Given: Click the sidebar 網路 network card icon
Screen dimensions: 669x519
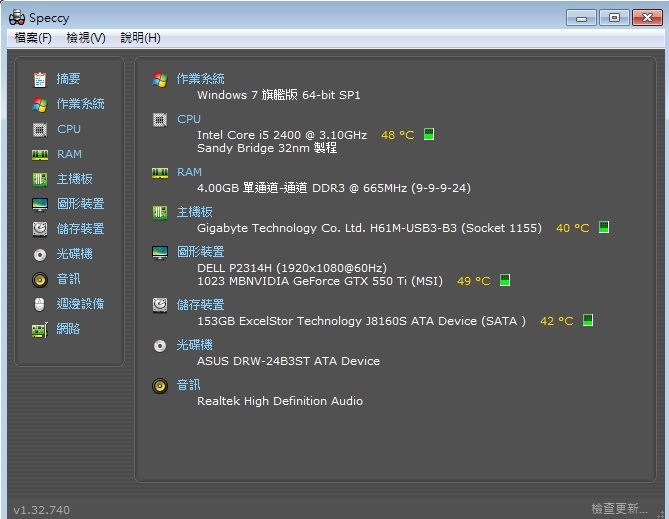Looking at the screenshot, I should point(40,329).
